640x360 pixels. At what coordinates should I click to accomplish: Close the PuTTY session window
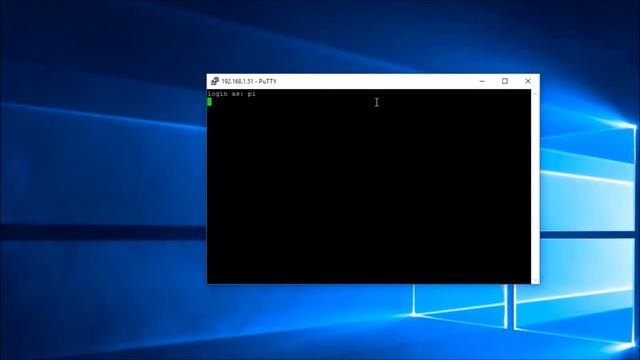pyautogui.click(x=528, y=81)
